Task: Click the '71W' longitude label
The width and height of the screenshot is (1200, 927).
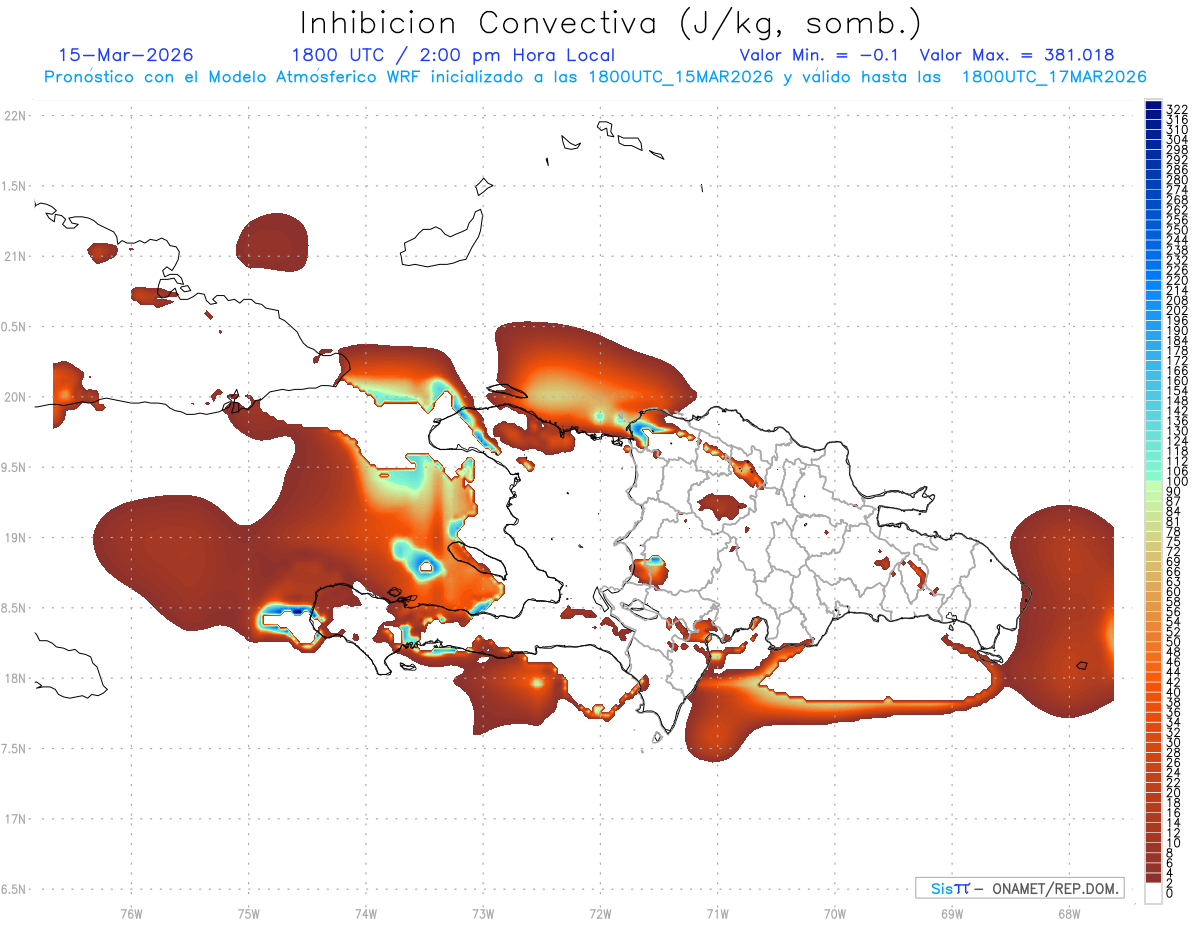Action: (x=717, y=913)
